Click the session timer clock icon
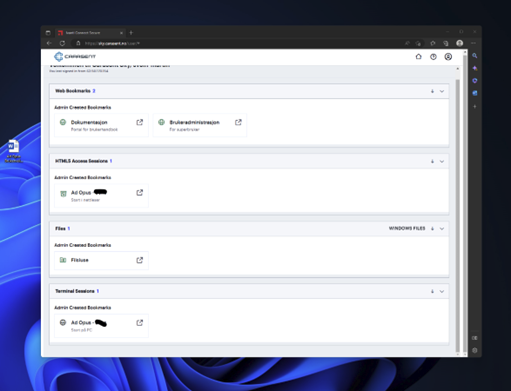 tap(433, 57)
